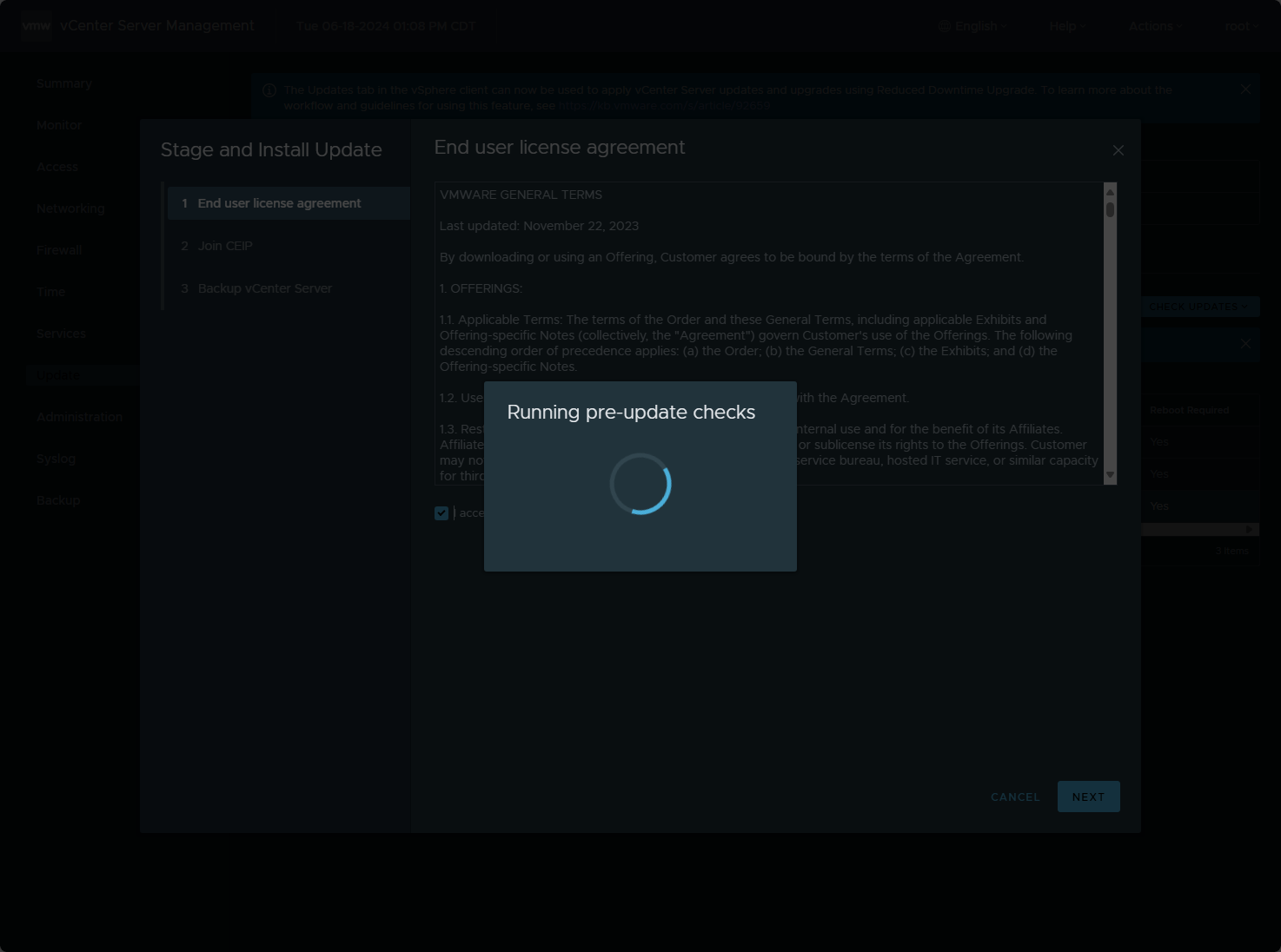Click the date and time in the header
Viewport: 1281px width, 952px height.
(x=386, y=26)
